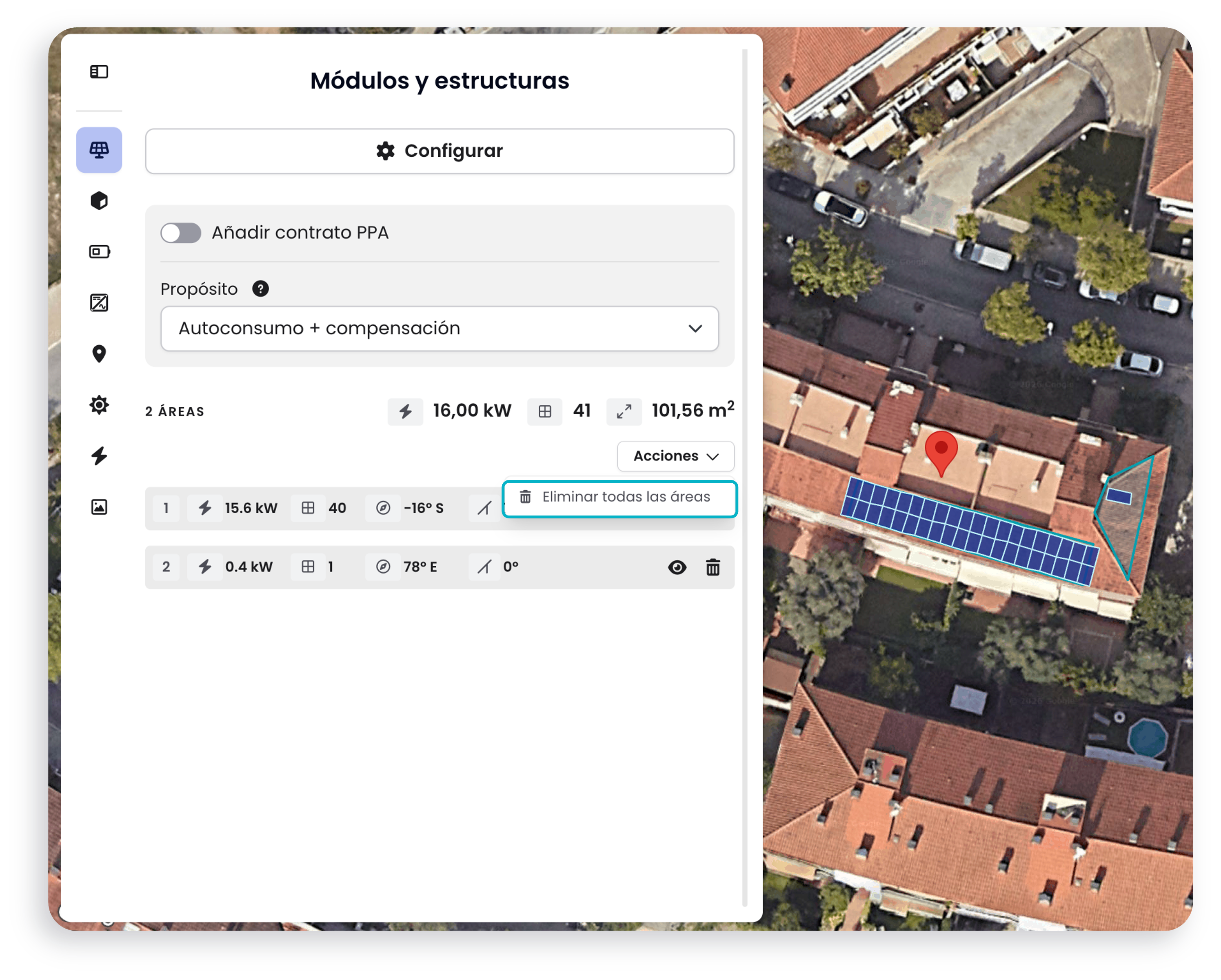The image size is (1221, 980).
Task: Open the battery section icon
Action: click(x=99, y=251)
